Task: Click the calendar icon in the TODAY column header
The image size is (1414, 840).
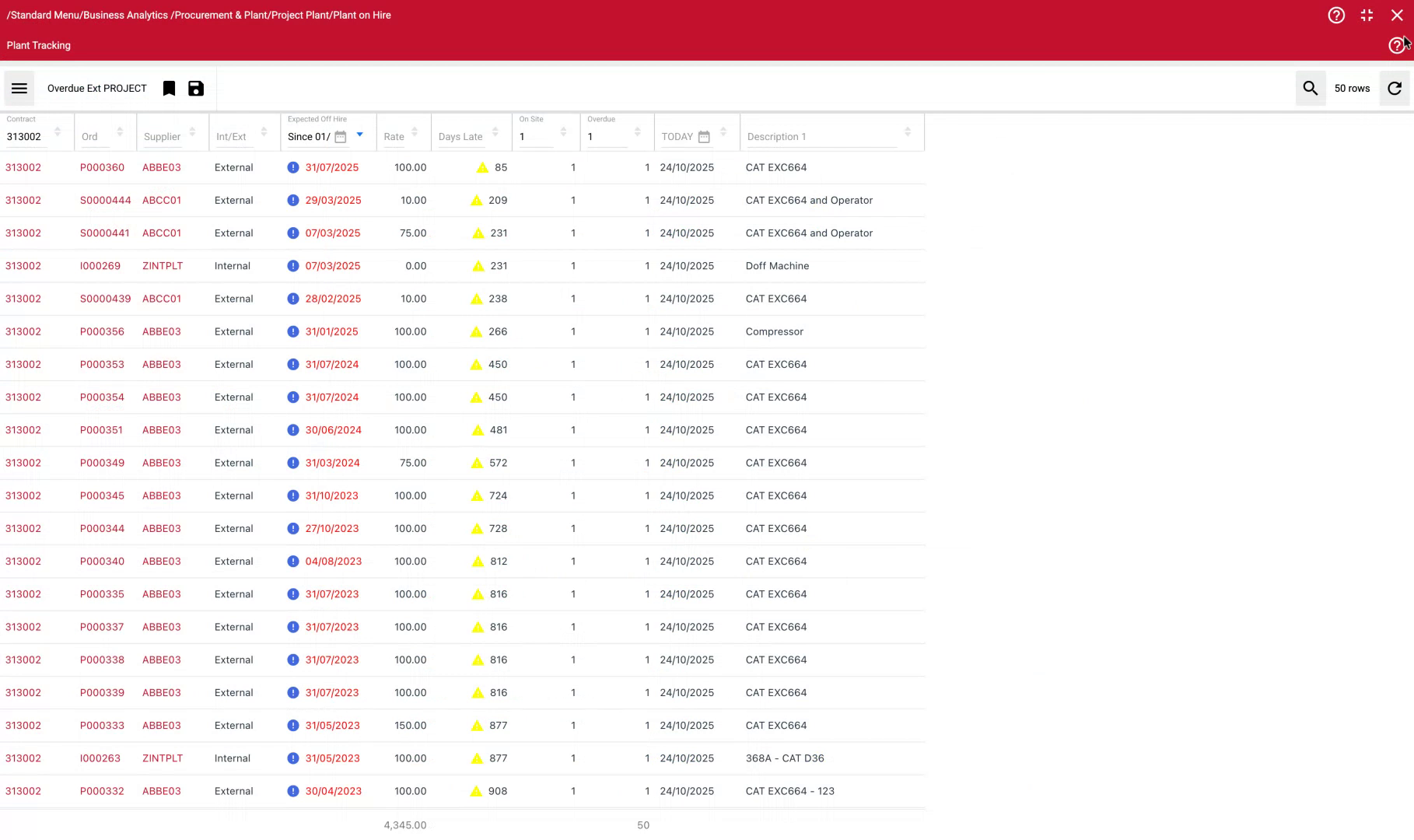Action: pyautogui.click(x=704, y=136)
